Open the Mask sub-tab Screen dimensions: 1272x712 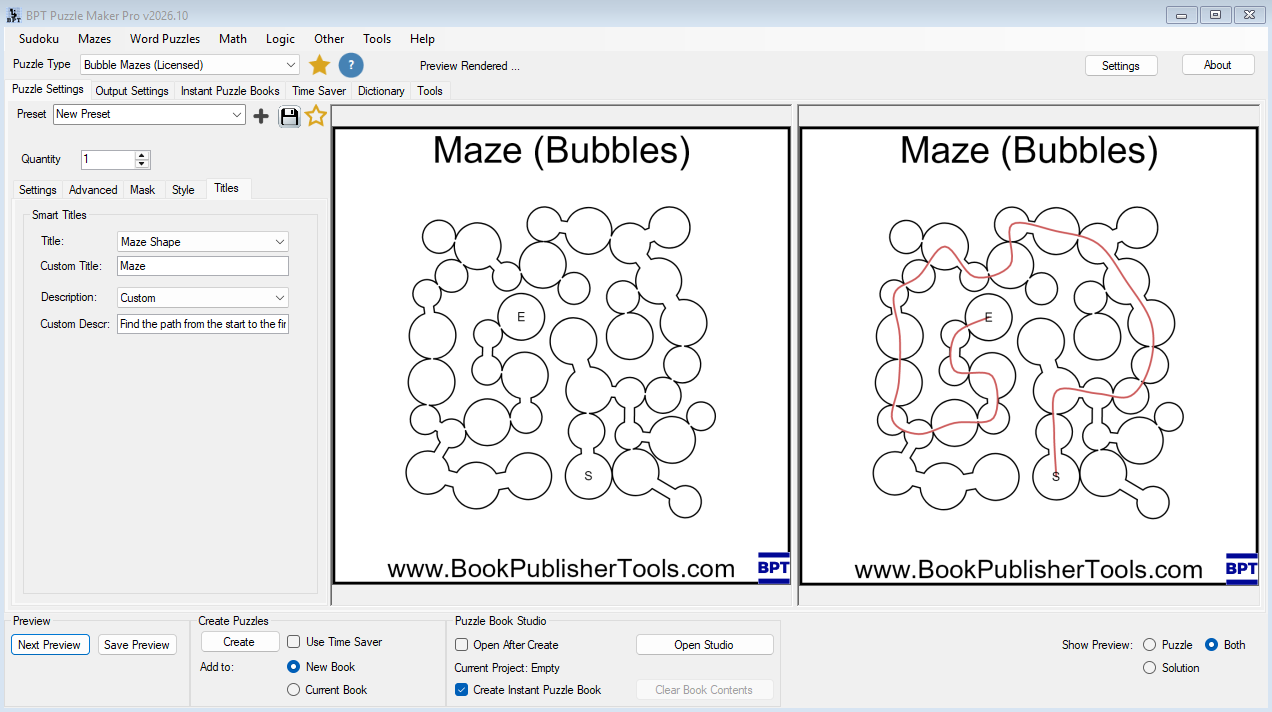click(x=143, y=190)
